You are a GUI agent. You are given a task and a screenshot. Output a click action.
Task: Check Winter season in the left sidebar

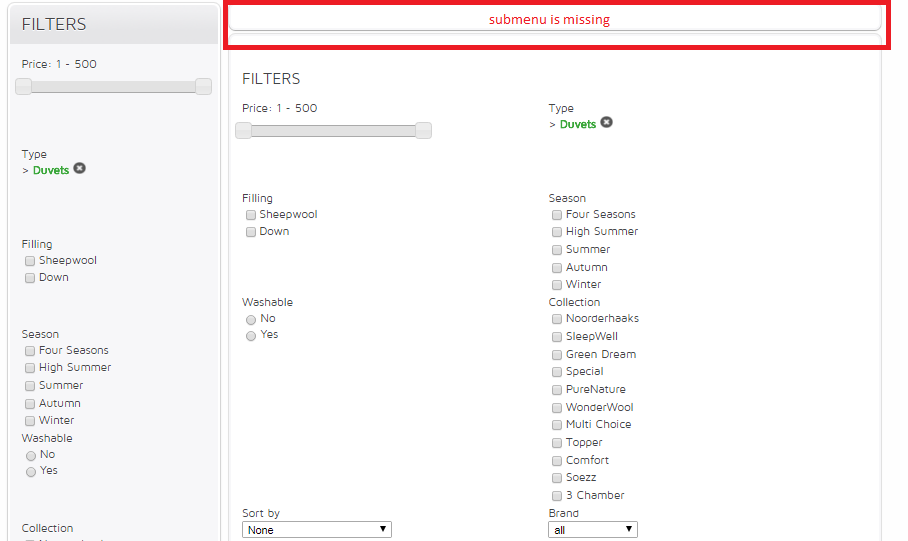(30, 421)
